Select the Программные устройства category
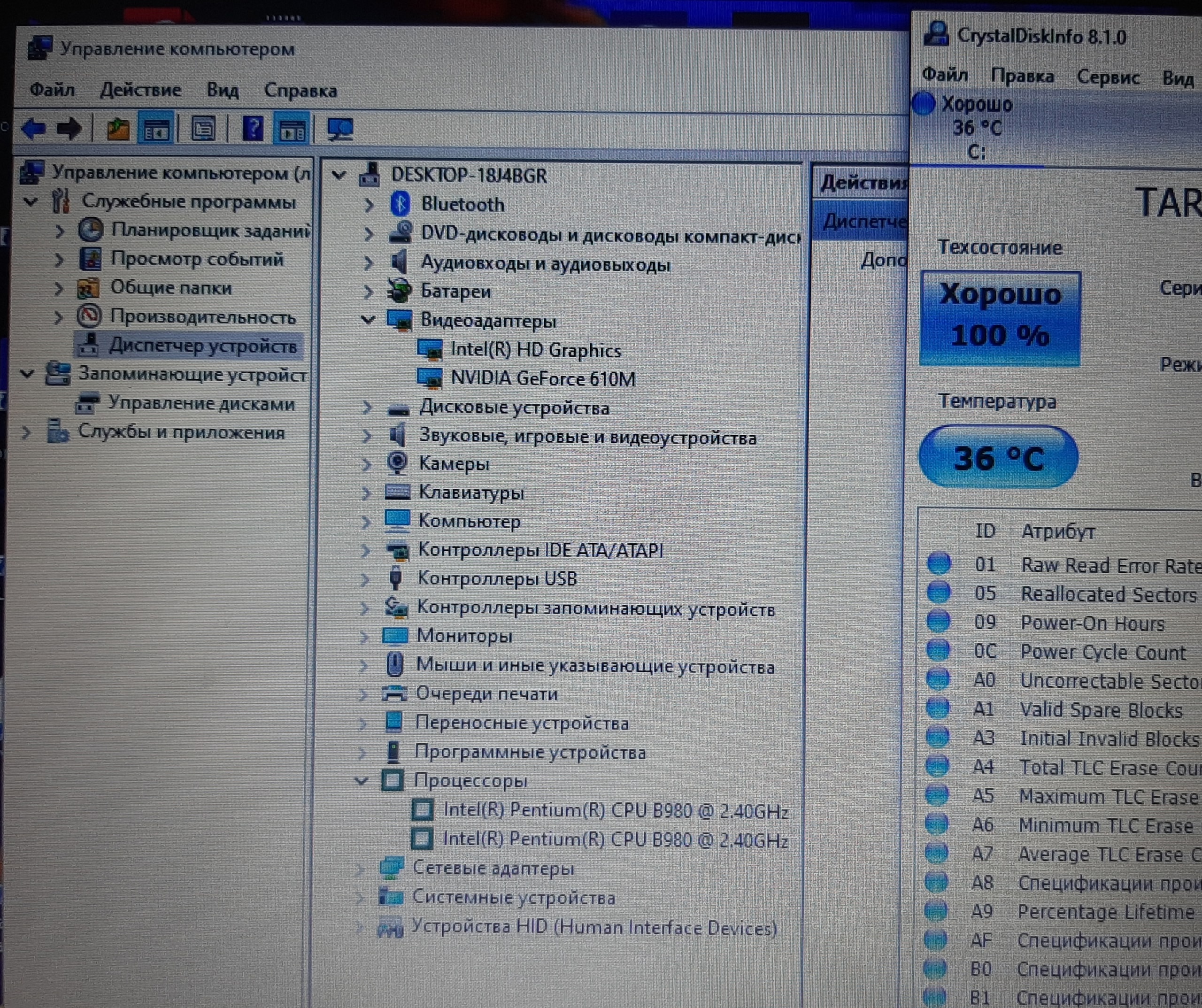1202x1008 pixels. (530, 752)
